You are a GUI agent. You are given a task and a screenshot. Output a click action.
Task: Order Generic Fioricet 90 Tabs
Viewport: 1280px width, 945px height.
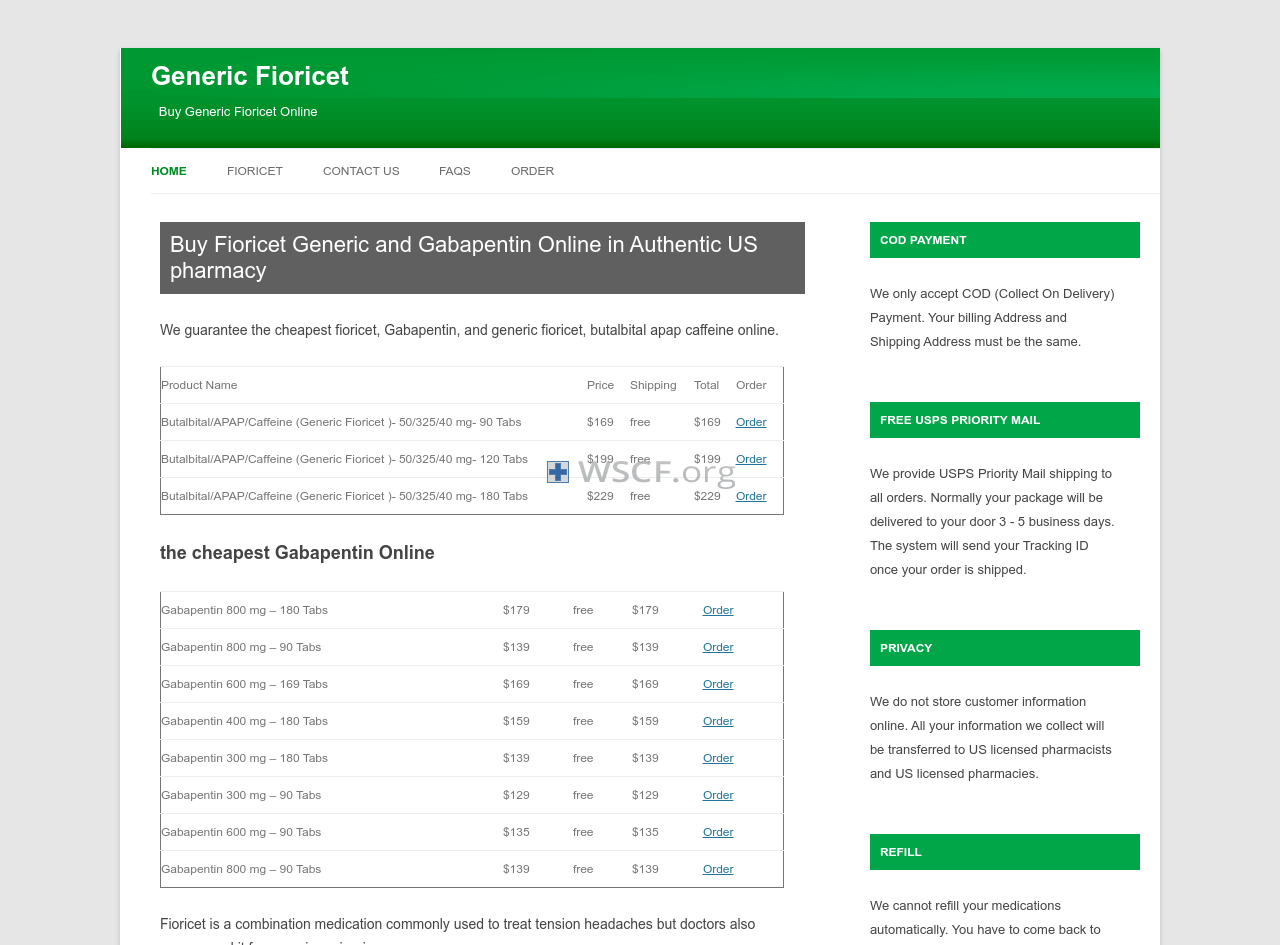(x=751, y=422)
